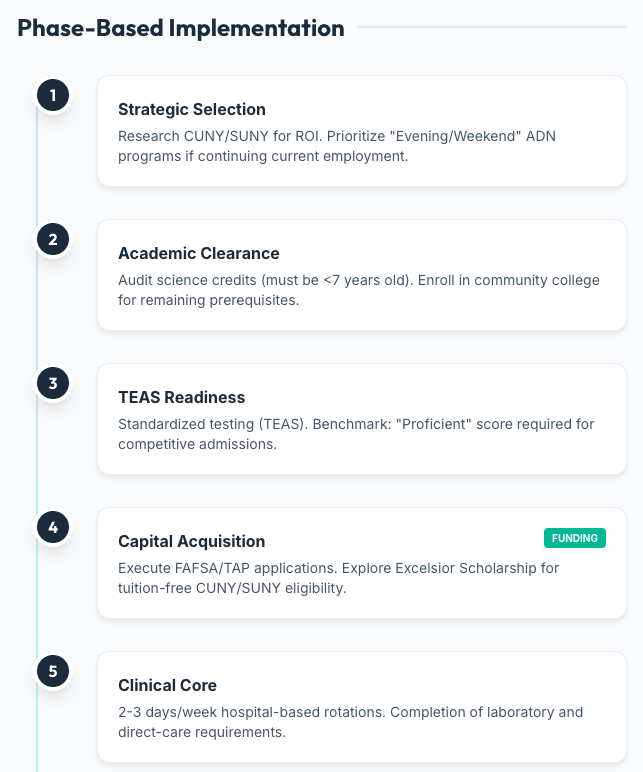Click the Audit science credits description text

point(358,290)
